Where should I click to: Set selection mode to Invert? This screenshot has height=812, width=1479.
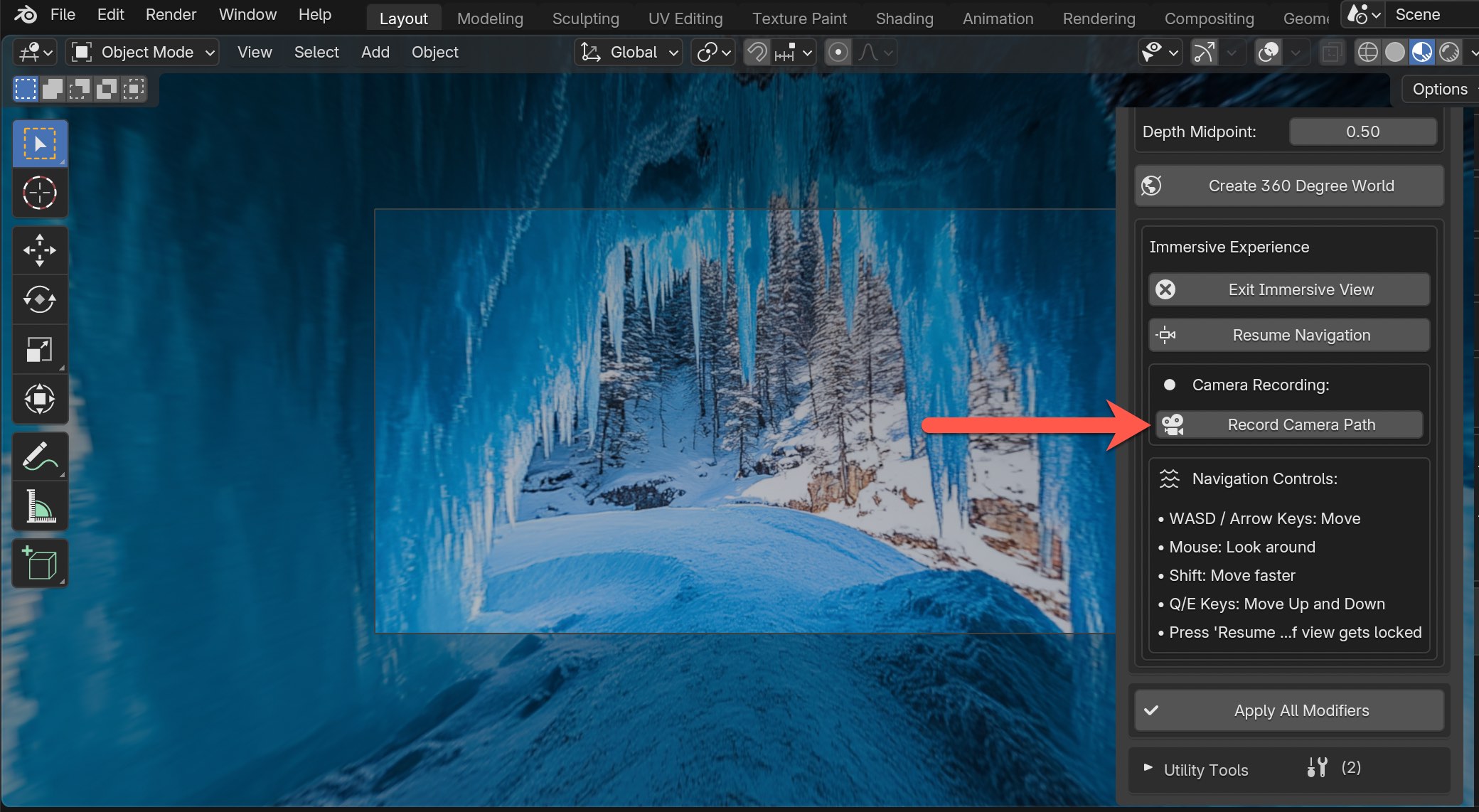(x=107, y=89)
